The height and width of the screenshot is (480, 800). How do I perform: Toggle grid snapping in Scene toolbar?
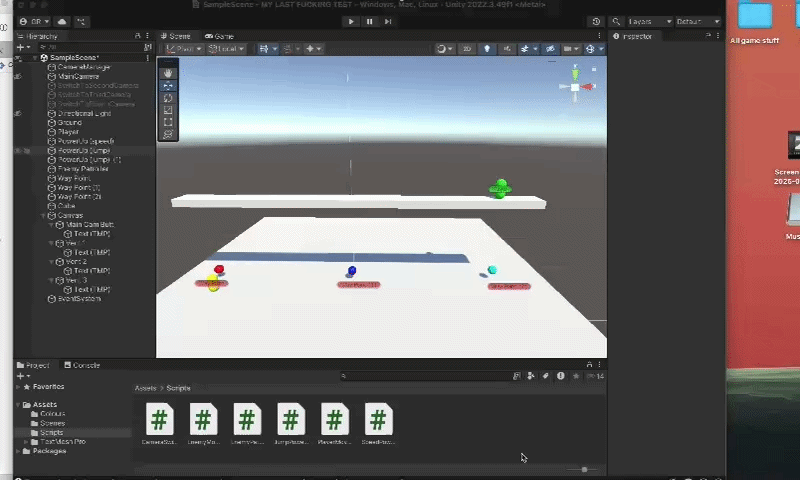pos(288,49)
